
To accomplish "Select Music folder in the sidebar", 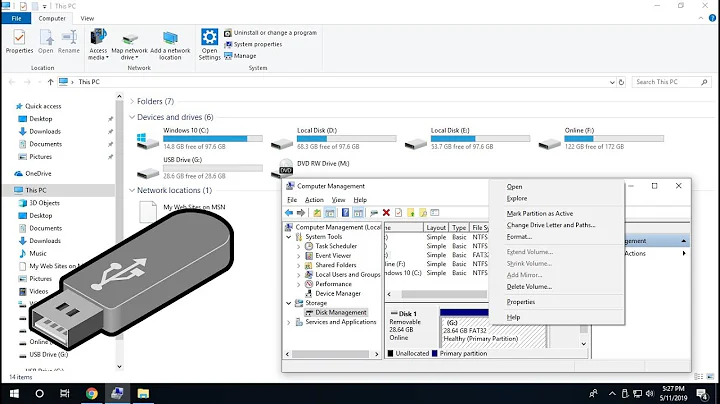I will (38, 253).
